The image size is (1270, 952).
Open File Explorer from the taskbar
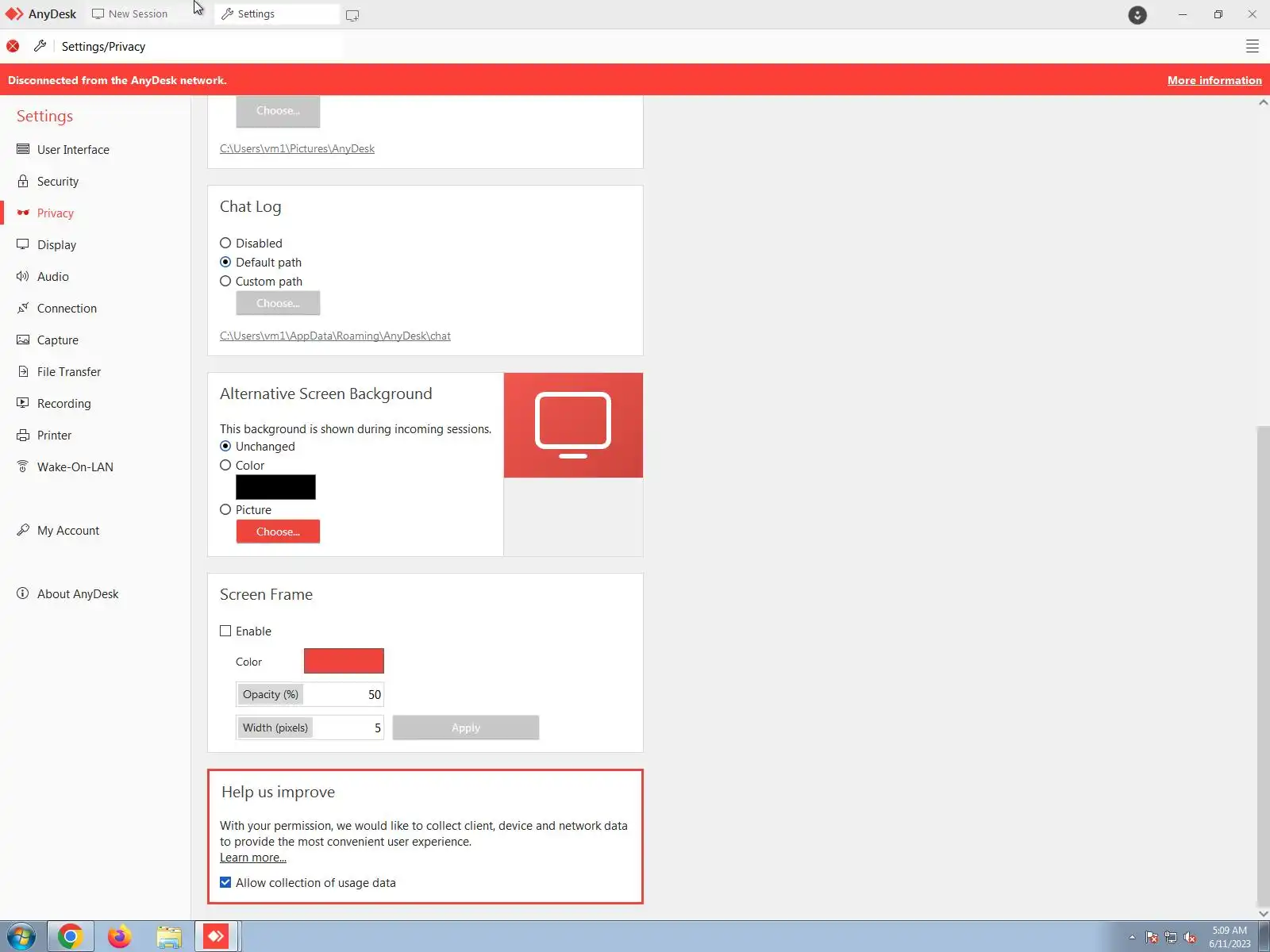click(x=169, y=937)
